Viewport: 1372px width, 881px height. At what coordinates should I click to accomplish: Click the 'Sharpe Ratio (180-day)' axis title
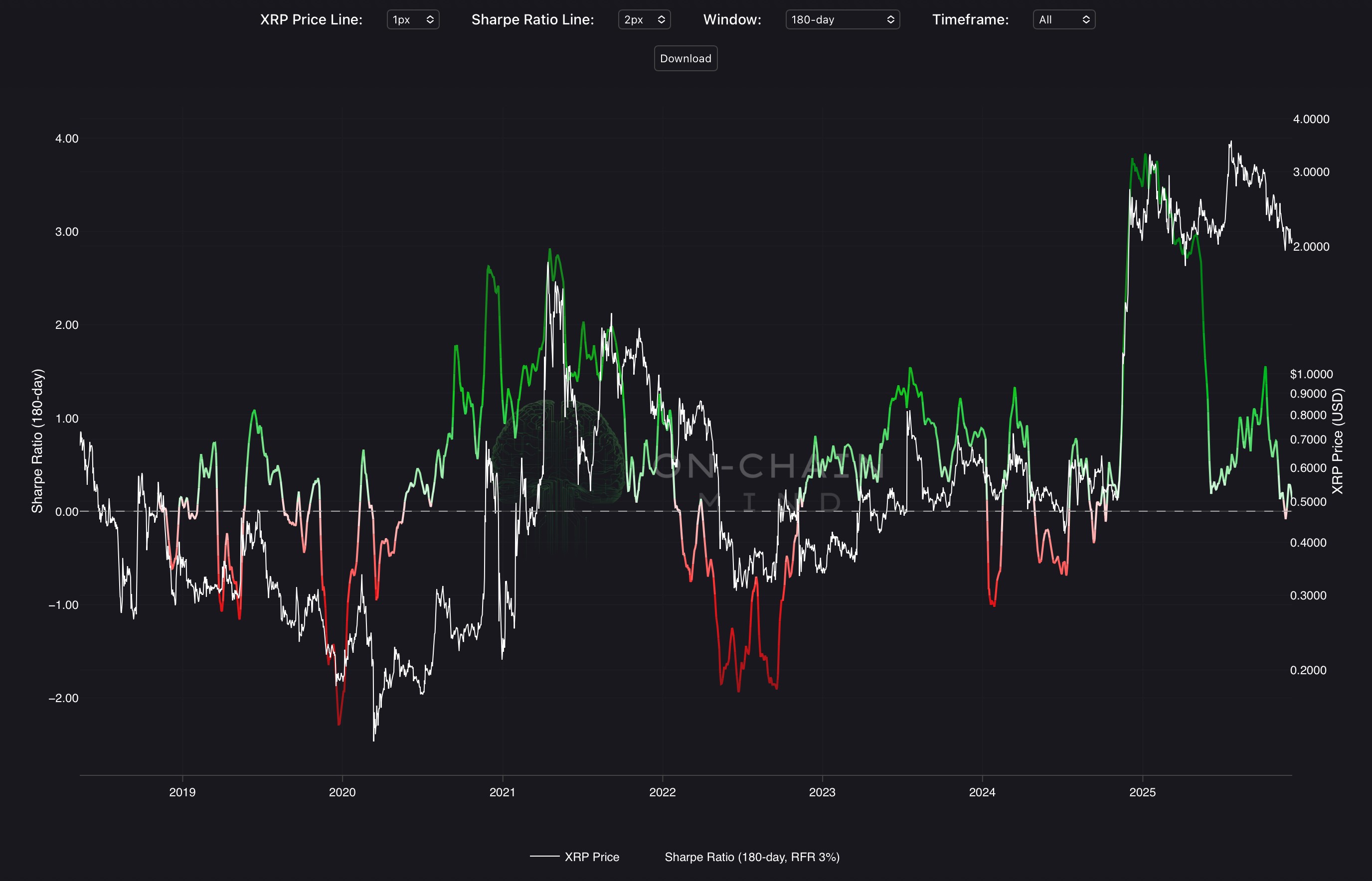pyautogui.click(x=37, y=440)
